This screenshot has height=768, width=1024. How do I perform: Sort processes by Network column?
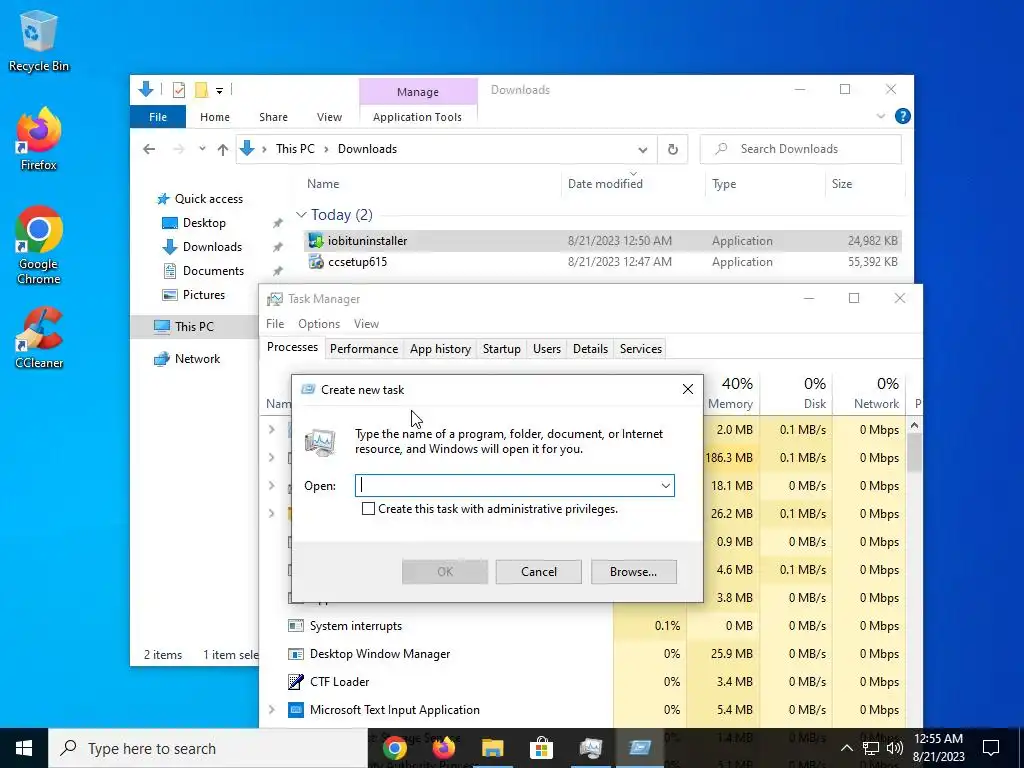click(869, 392)
